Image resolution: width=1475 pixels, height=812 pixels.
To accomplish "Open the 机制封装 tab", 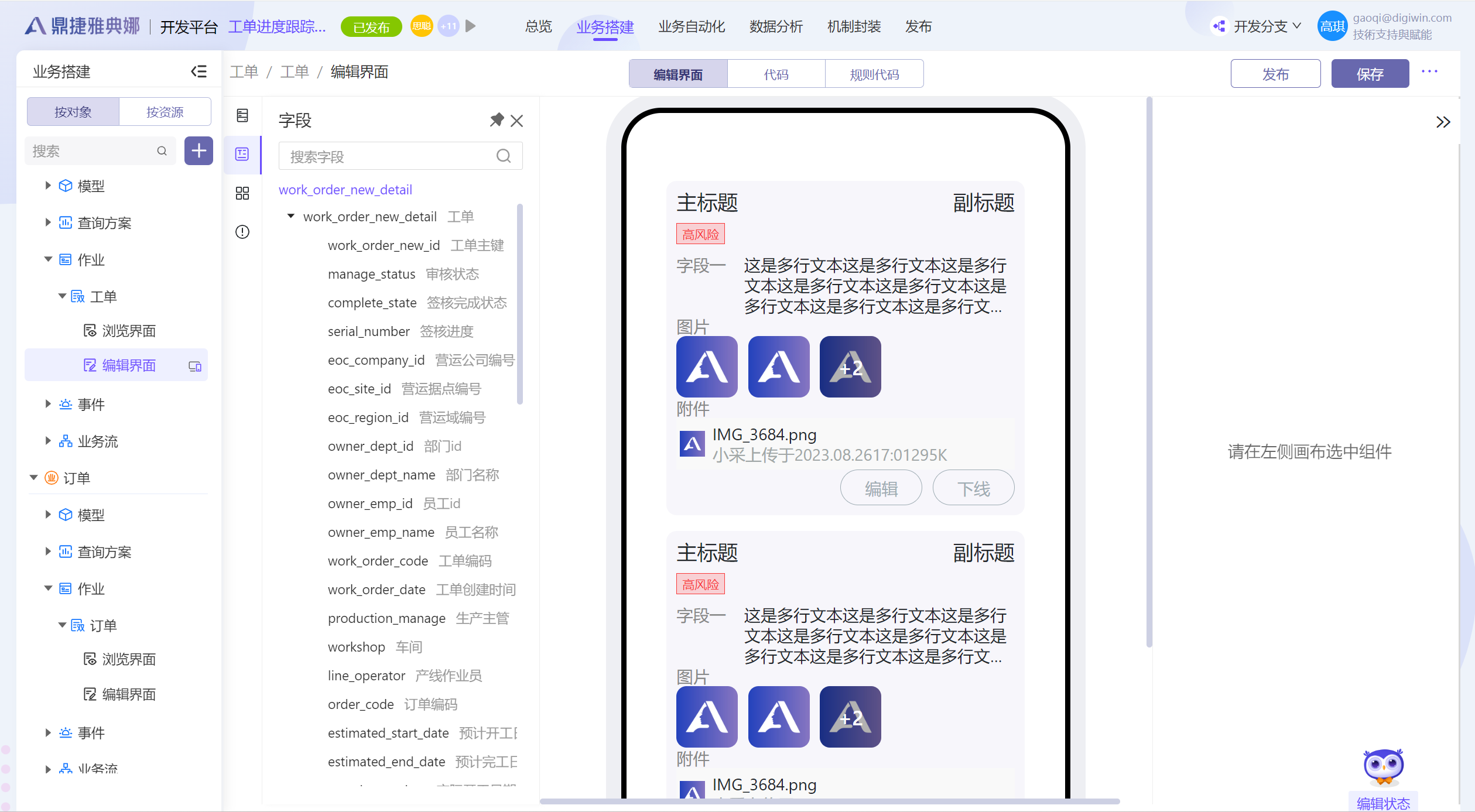I will point(854,26).
